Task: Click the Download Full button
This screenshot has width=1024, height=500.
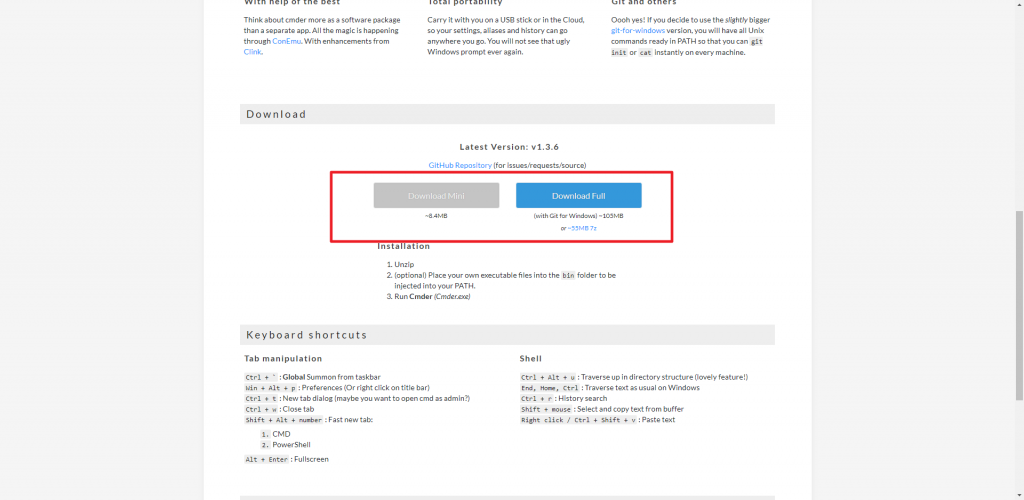Action: point(579,195)
